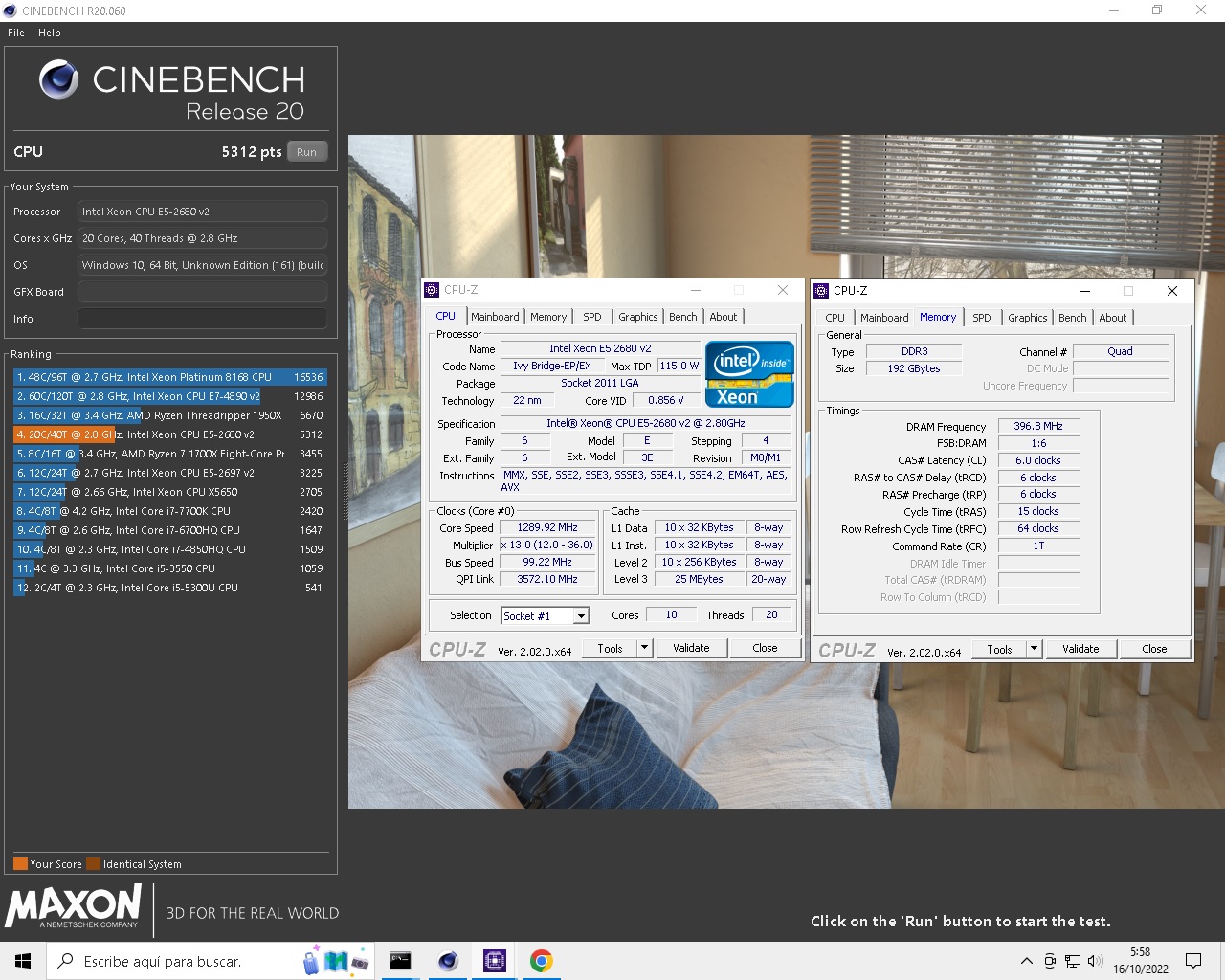Select ranking entry Xeon CPU E5-2697 v2

point(170,473)
